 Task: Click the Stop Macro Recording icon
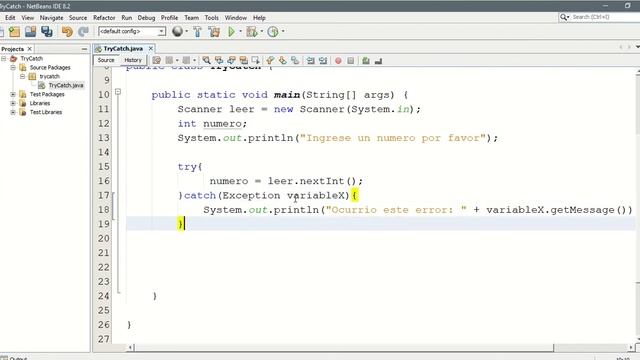click(x=350, y=61)
